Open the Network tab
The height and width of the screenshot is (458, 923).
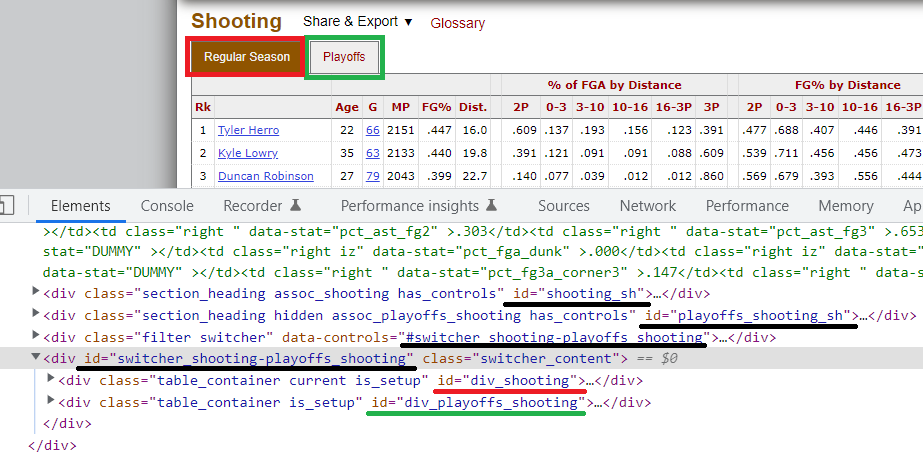(648, 205)
